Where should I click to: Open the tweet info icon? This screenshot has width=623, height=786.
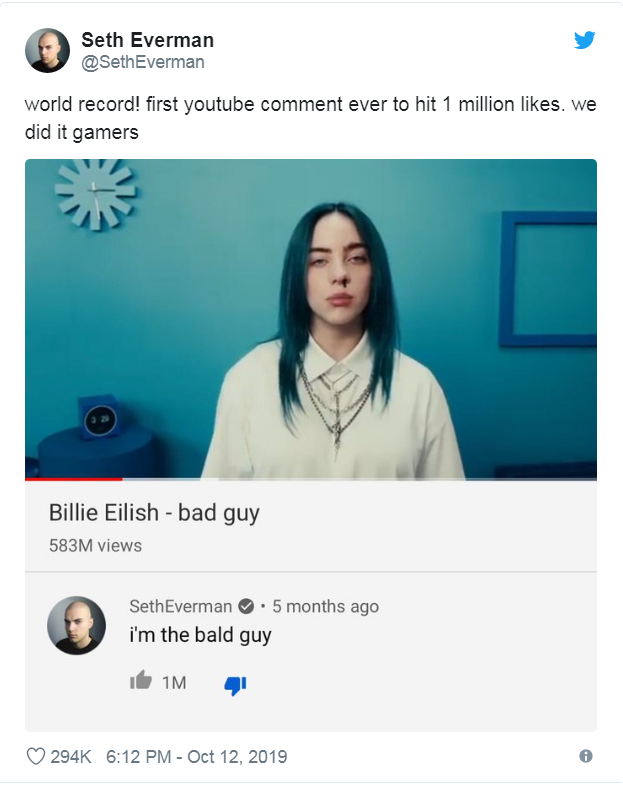click(585, 756)
